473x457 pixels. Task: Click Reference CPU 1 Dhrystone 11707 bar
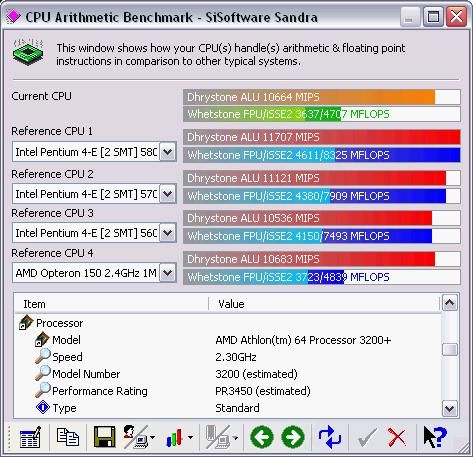(x=322, y=137)
